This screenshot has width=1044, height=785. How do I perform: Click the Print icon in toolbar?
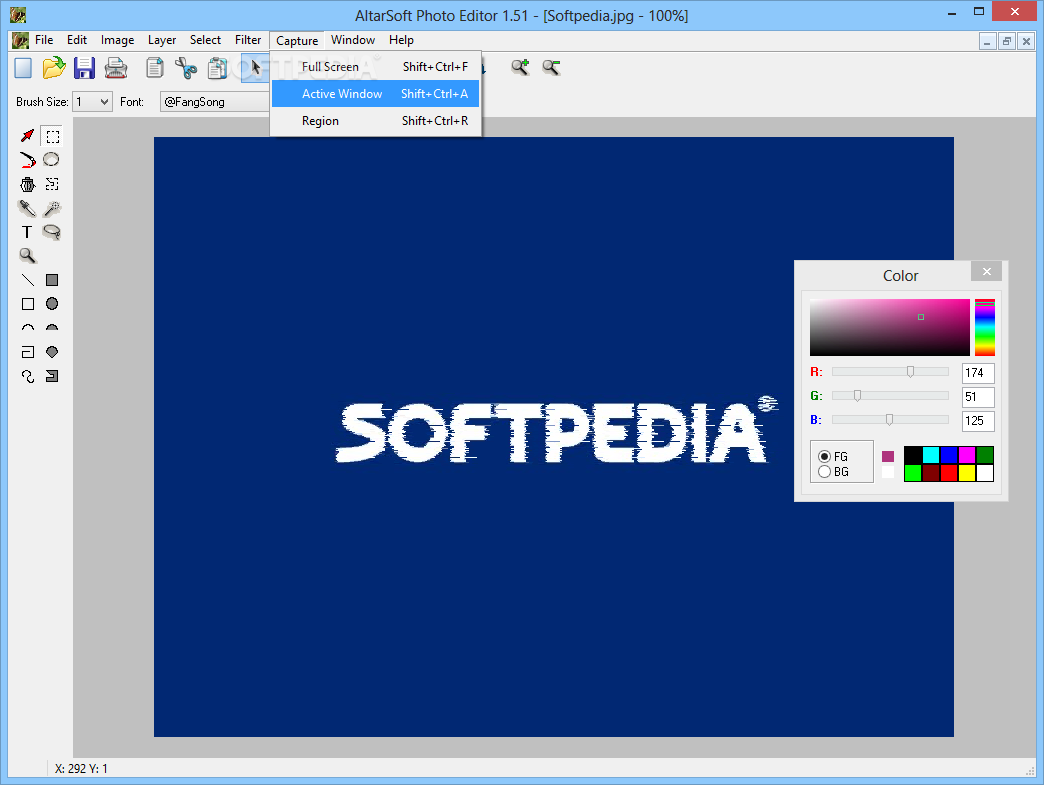(x=116, y=68)
